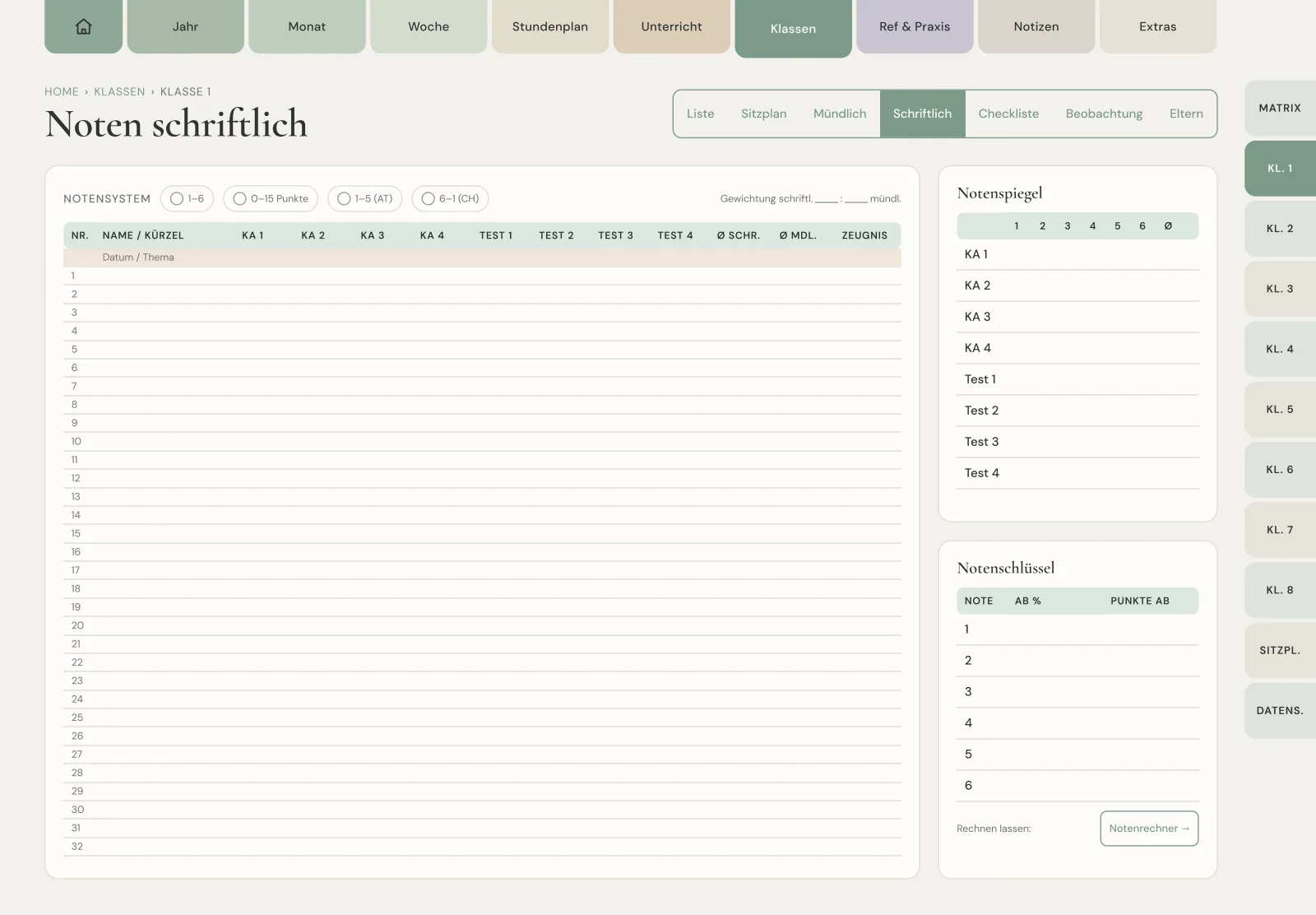Choose the 1–5 (AT) grading option
The height and width of the screenshot is (915, 1316).
tap(365, 198)
